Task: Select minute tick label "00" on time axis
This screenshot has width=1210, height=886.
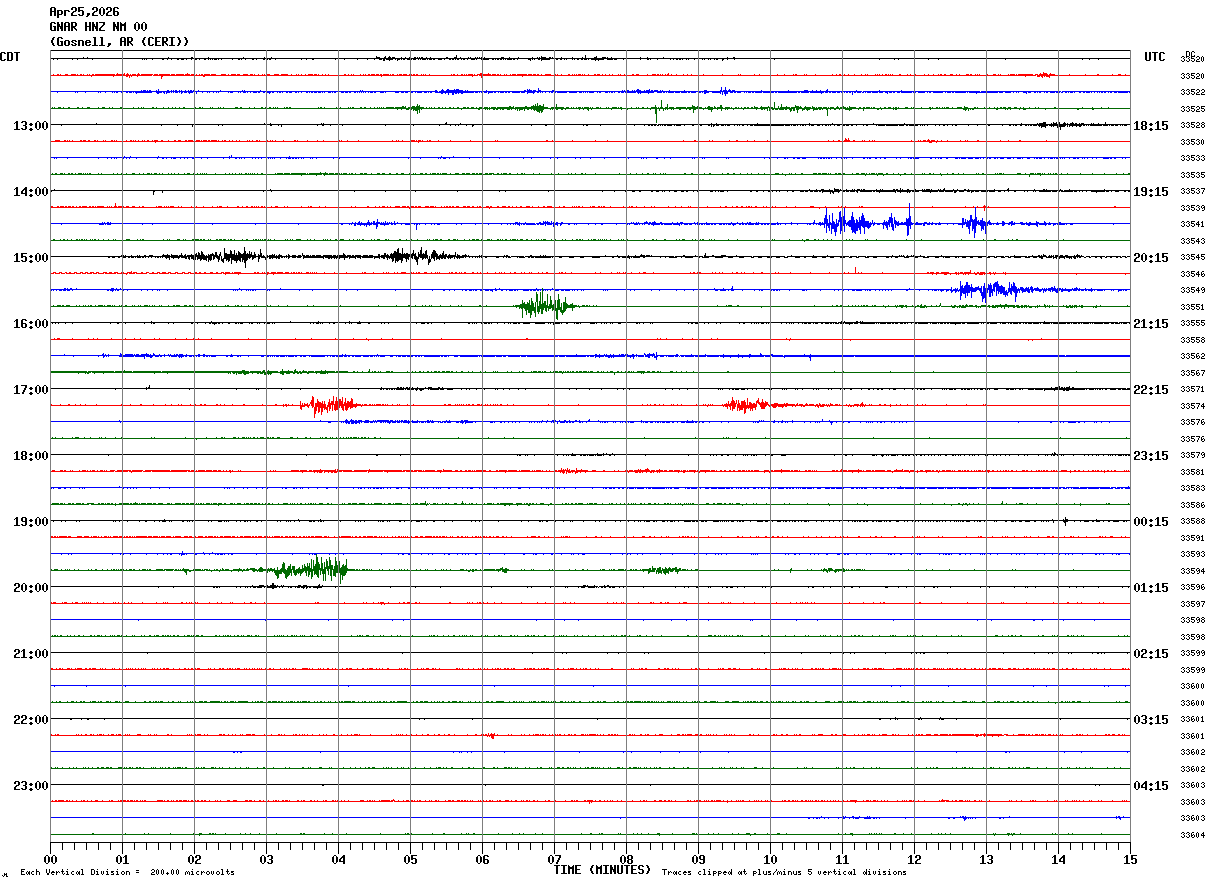Action: (50, 860)
